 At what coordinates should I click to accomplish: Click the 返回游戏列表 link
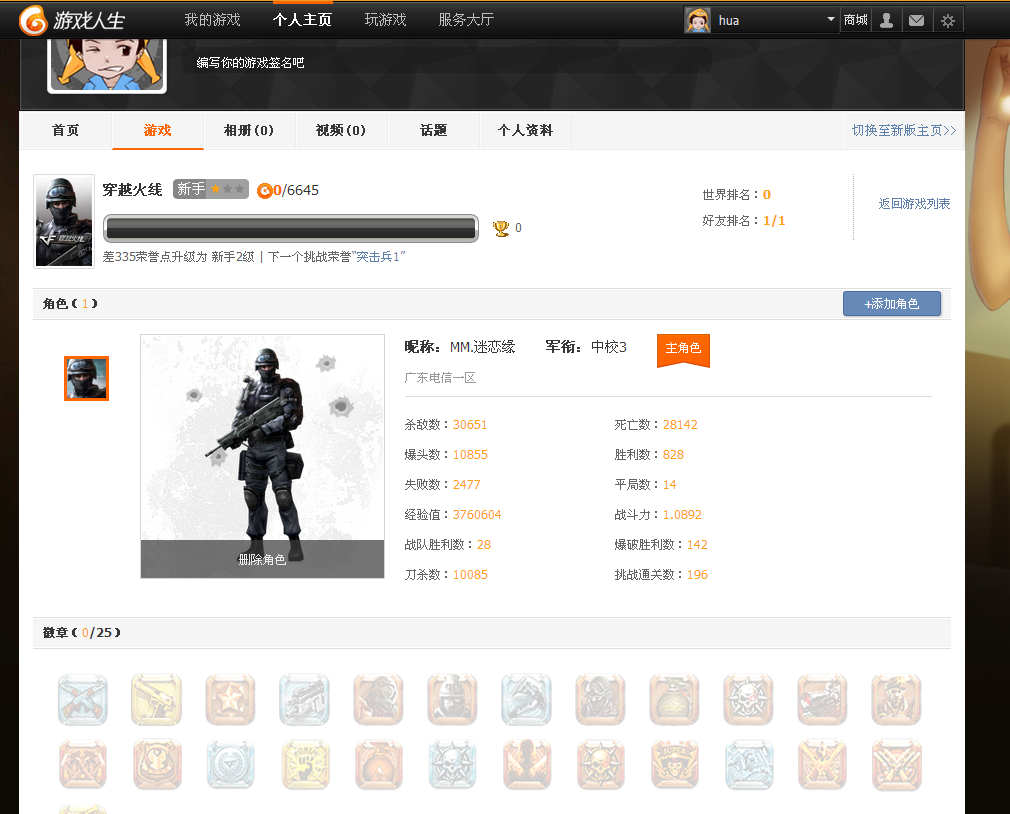(x=914, y=204)
